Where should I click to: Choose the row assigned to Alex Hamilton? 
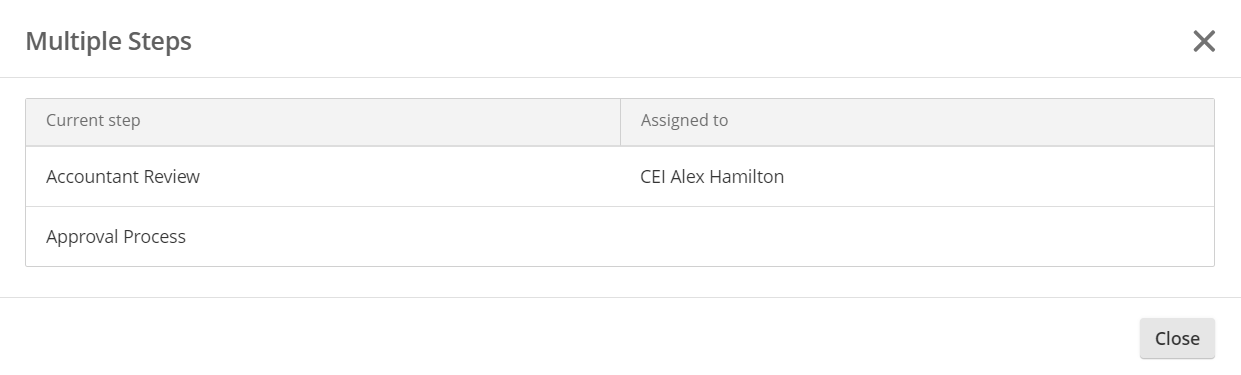tap(620, 177)
